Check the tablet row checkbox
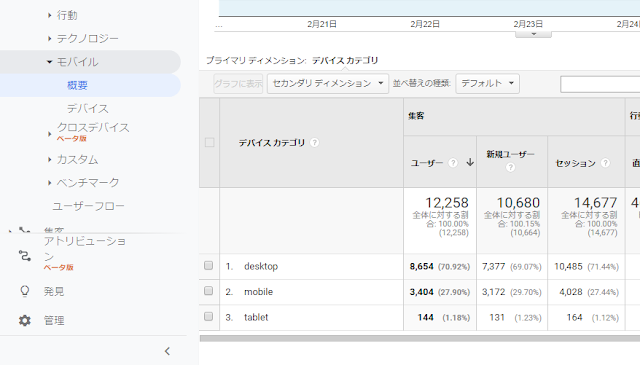 (x=209, y=317)
